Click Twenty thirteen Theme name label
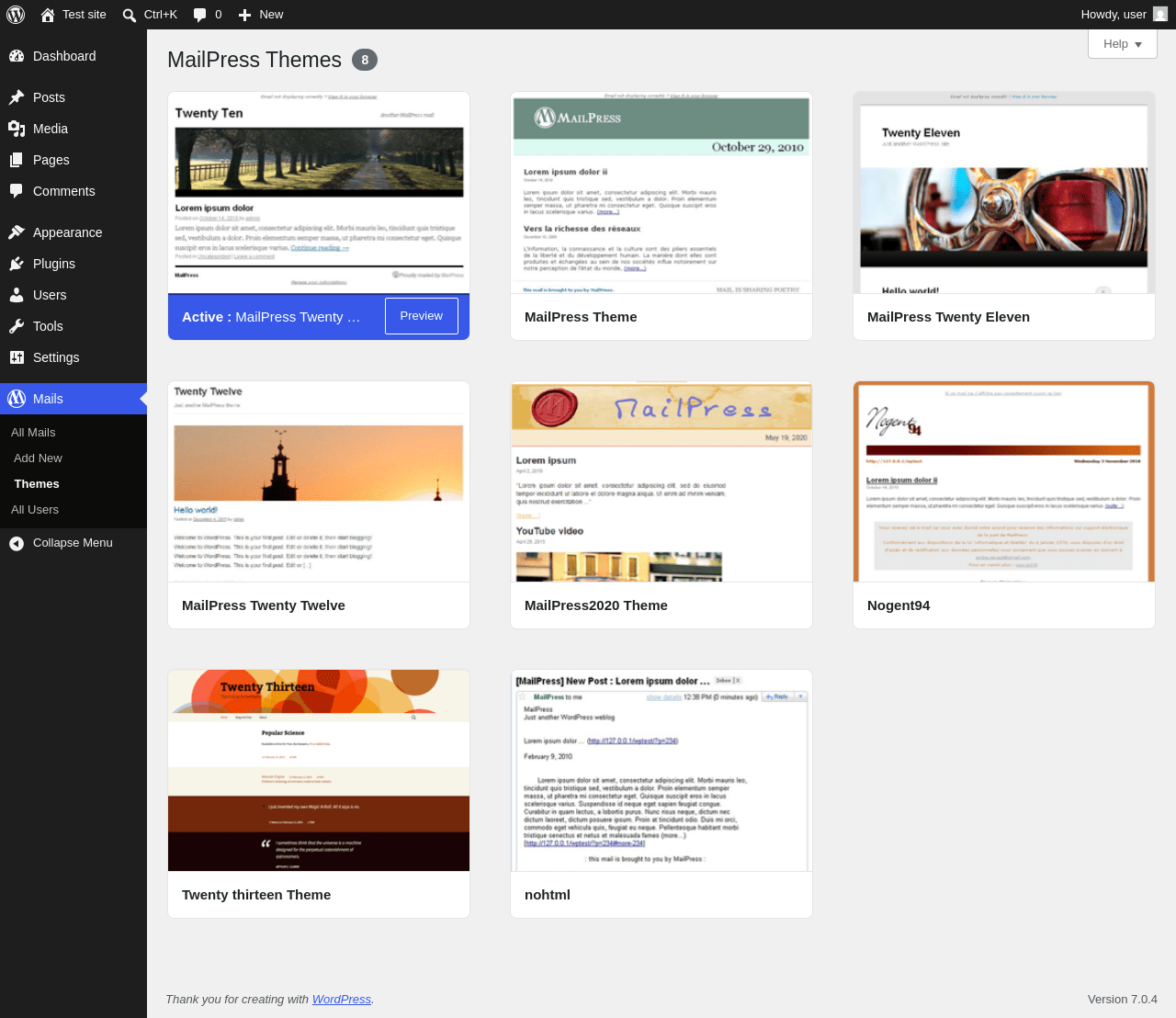Viewport: 1176px width, 1018px height. (256, 895)
